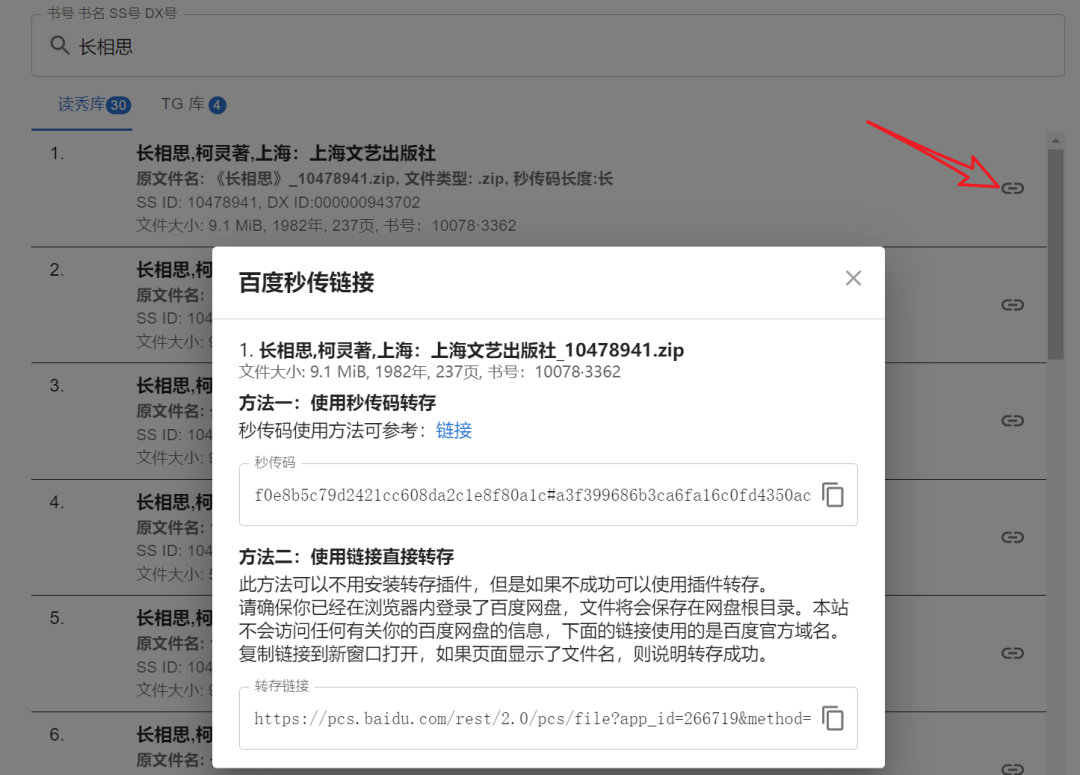Click the dialog line 文件大小: 9.1 MiB, 1982年

pos(430,372)
